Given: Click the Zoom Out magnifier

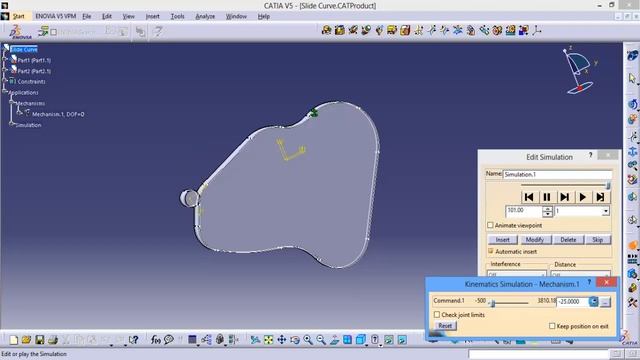Looking at the screenshot, I should (321, 340).
